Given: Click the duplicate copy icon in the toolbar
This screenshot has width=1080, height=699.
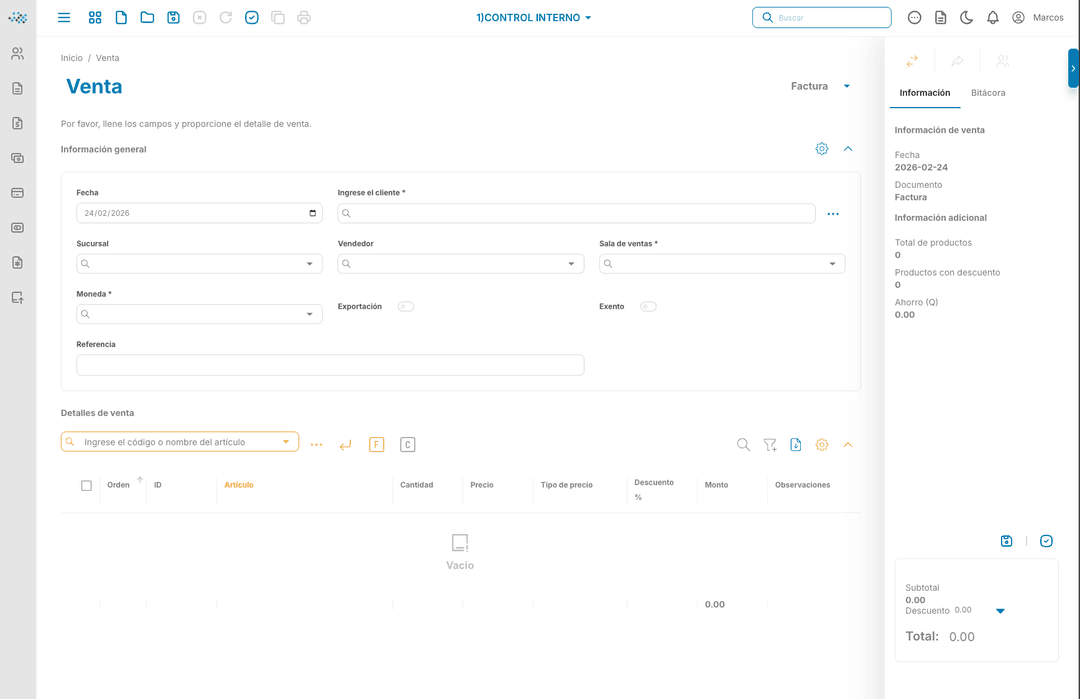Looking at the screenshot, I should tap(278, 18).
